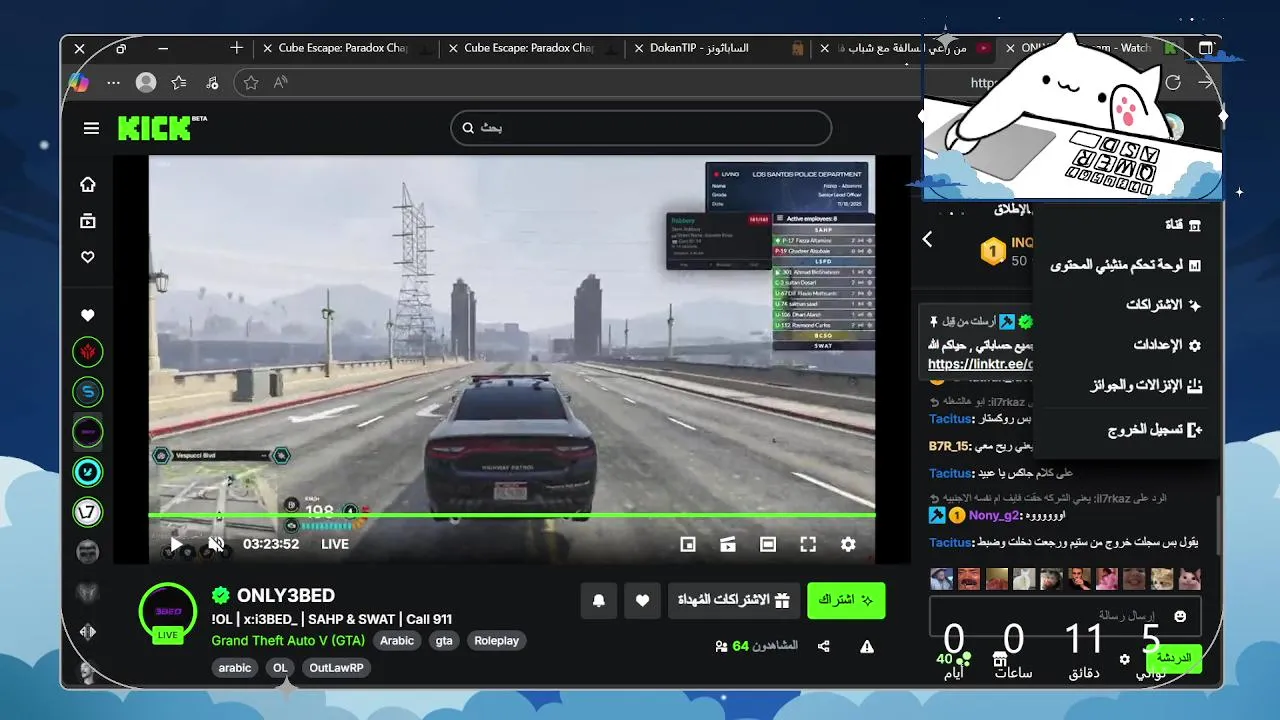The width and height of the screenshot is (1280, 720).
Task: Switch to second Cube Escape browser tab
Action: 530,48
